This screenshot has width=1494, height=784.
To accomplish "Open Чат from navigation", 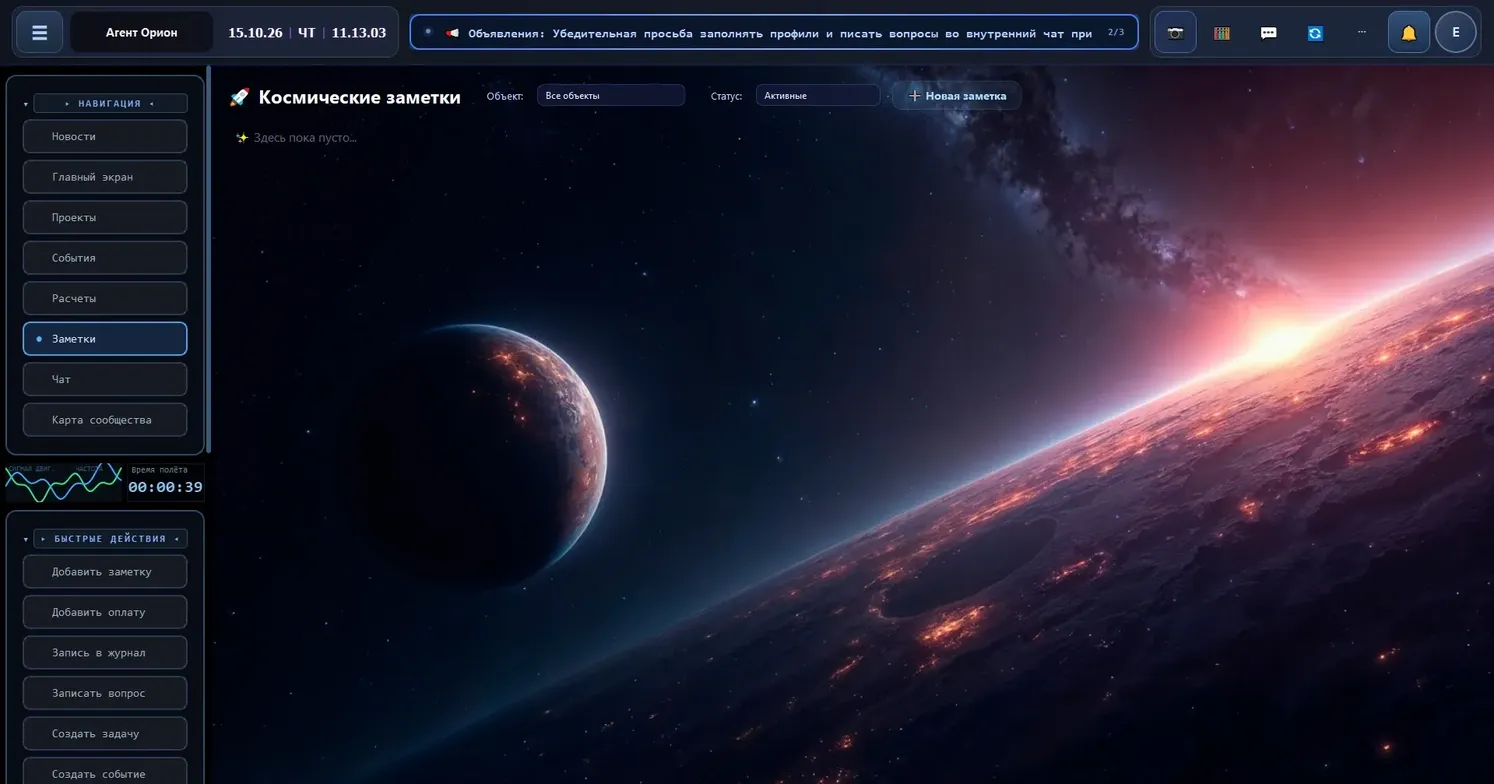I will point(105,380).
